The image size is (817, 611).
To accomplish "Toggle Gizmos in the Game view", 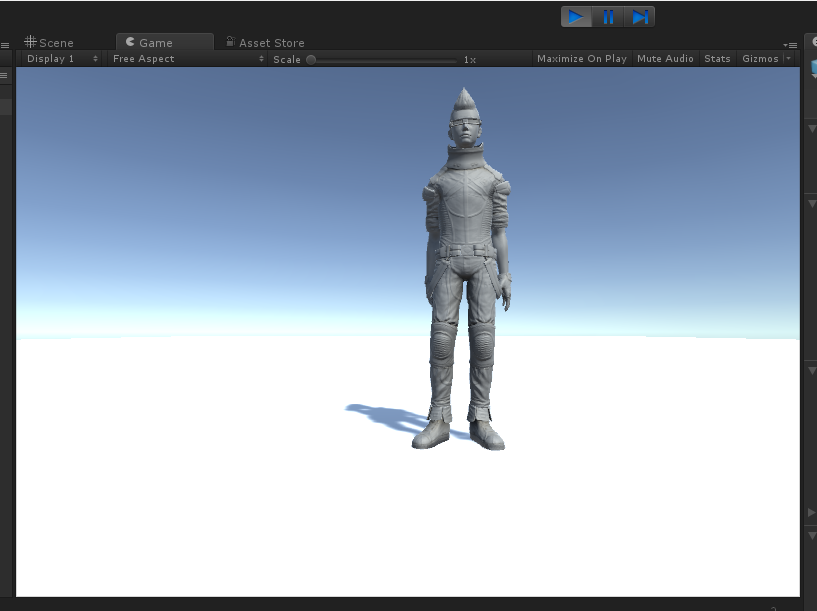I will click(760, 59).
